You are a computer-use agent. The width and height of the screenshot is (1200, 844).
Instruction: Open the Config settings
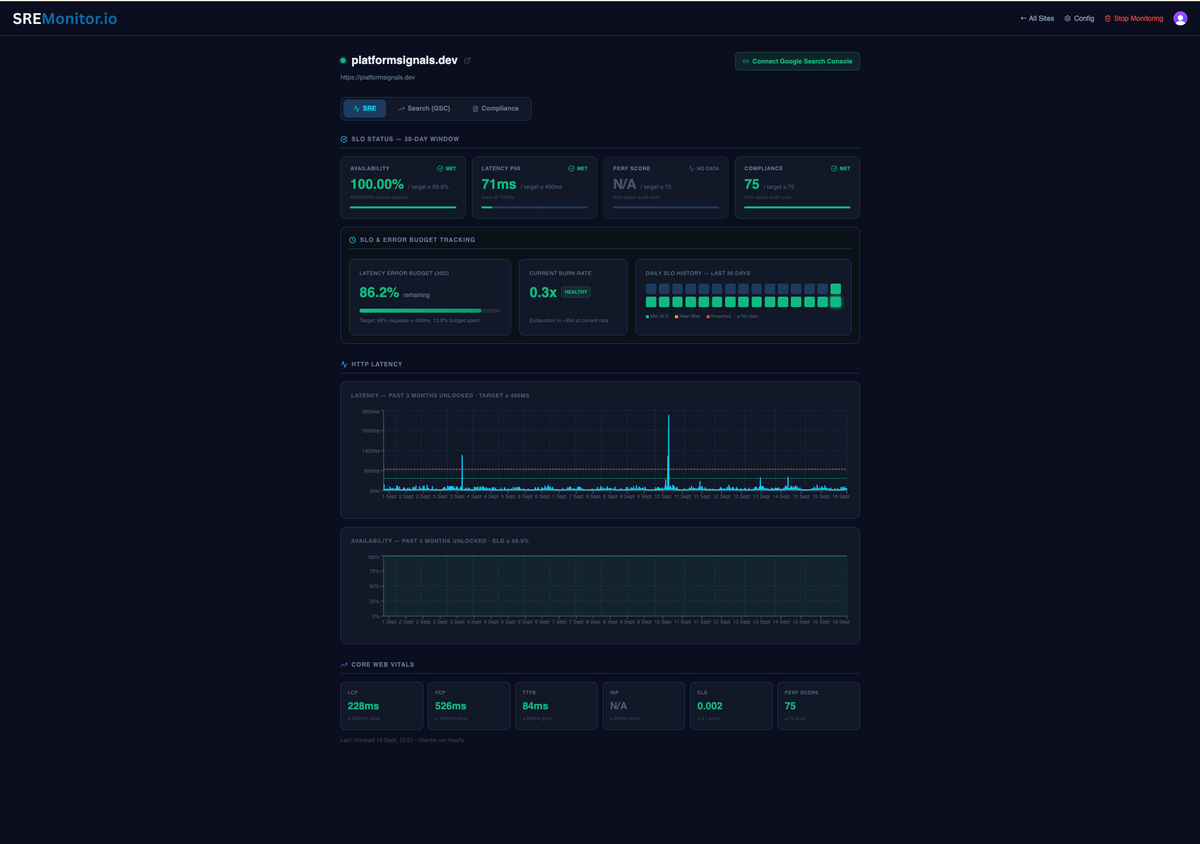pyautogui.click(x=1079, y=18)
